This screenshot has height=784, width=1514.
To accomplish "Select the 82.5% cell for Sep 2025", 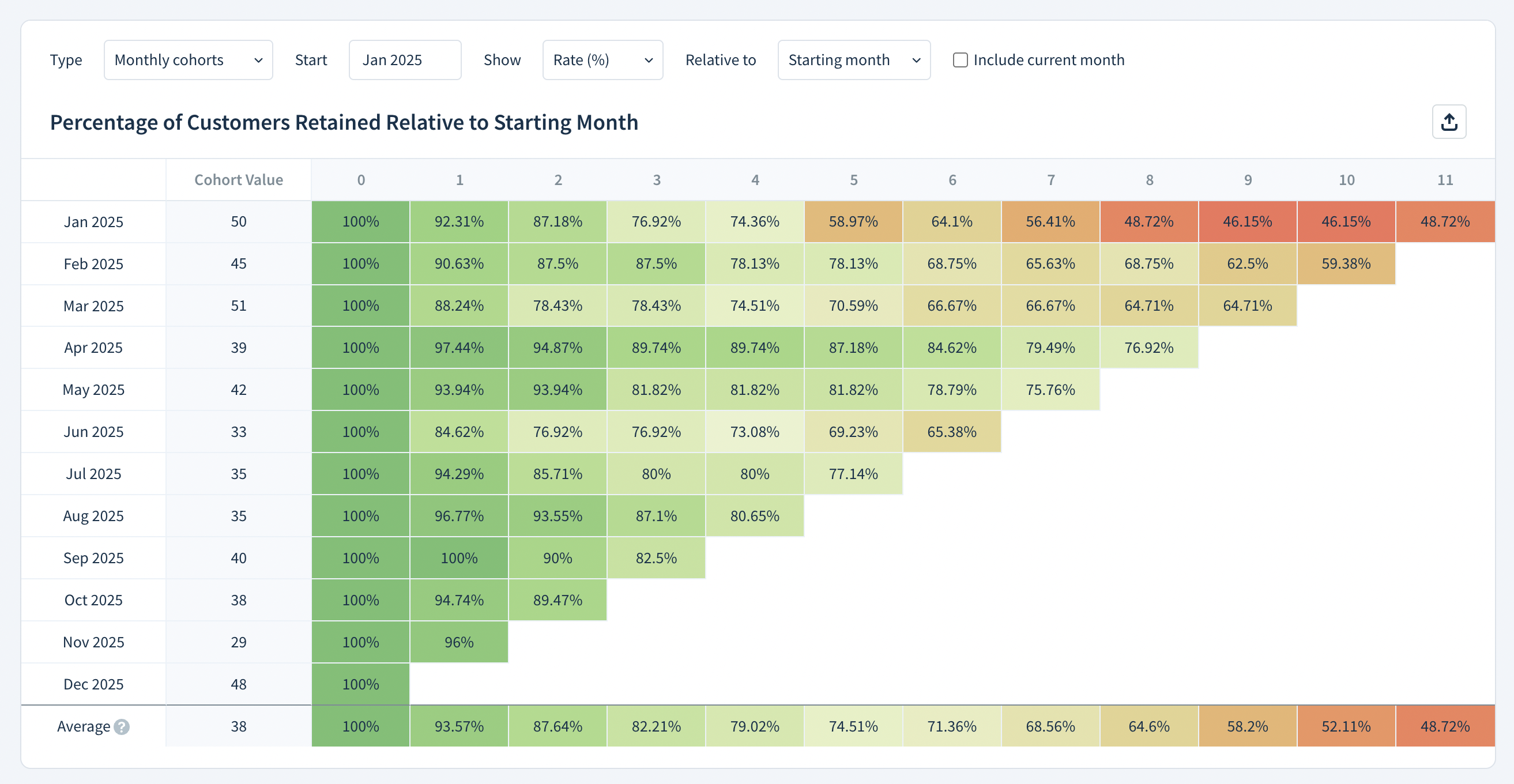I will click(657, 557).
